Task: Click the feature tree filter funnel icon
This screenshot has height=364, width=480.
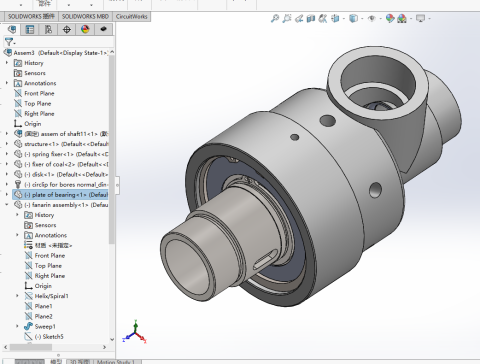Action: click(x=9, y=42)
